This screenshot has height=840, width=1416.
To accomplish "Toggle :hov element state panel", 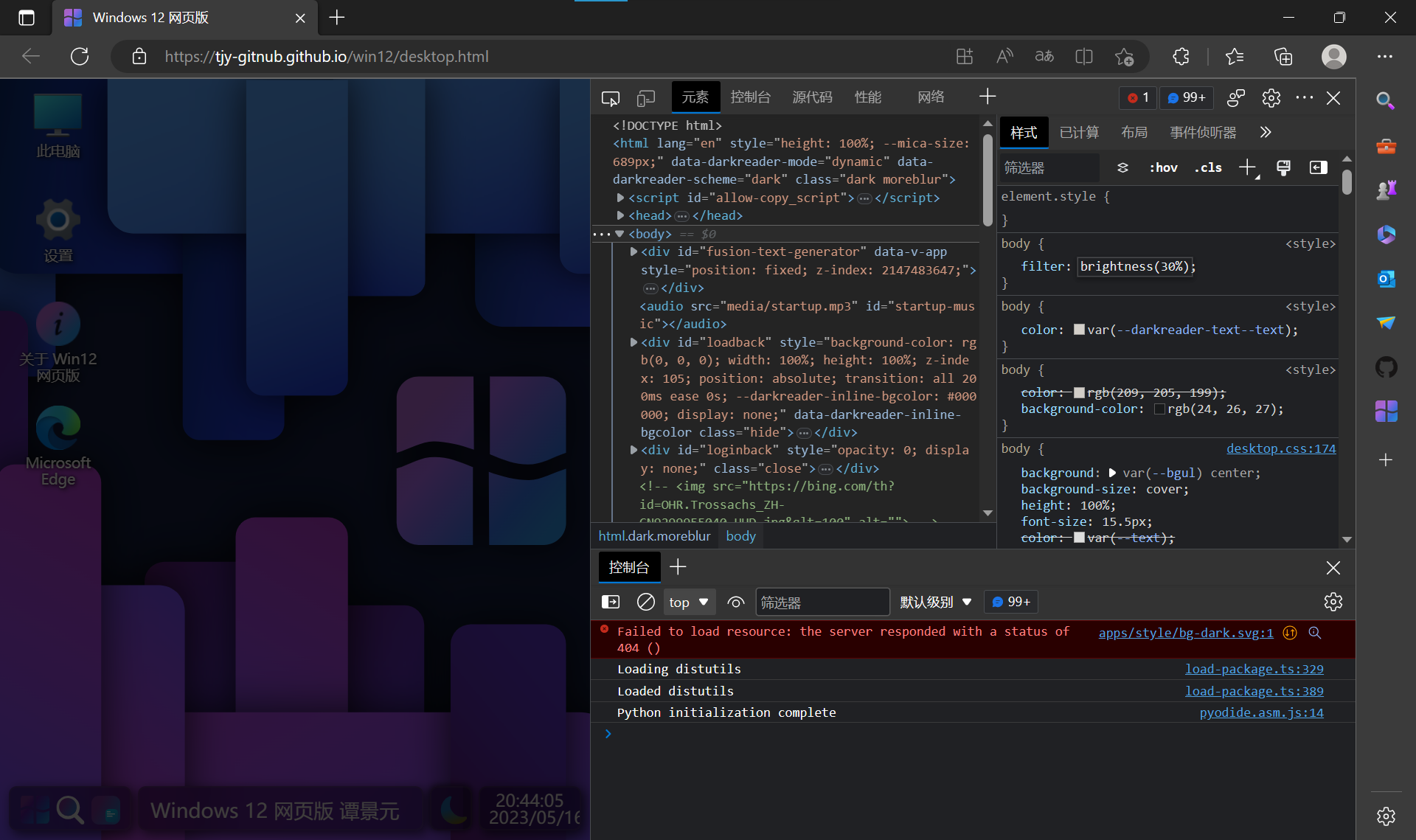I will point(1163,167).
